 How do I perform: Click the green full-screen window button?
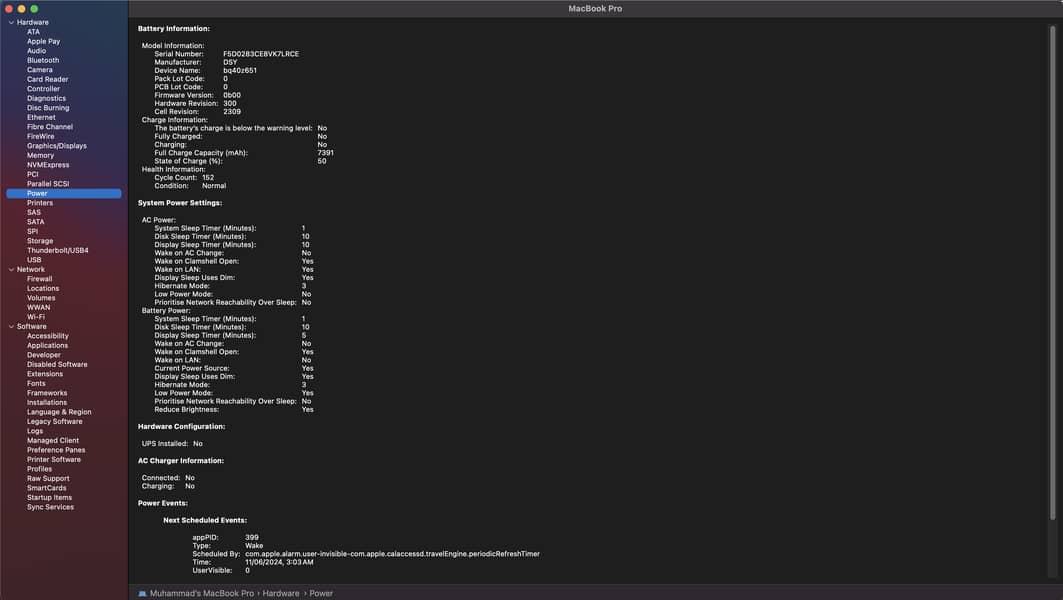coord(34,9)
